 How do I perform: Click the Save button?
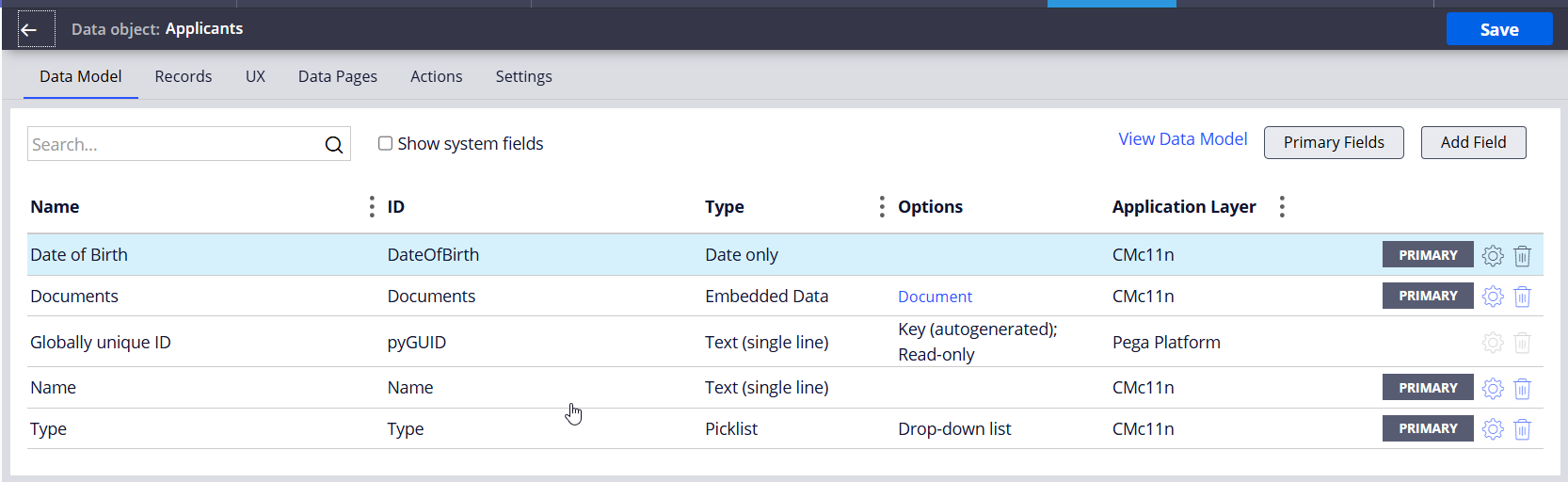(1498, 29)
